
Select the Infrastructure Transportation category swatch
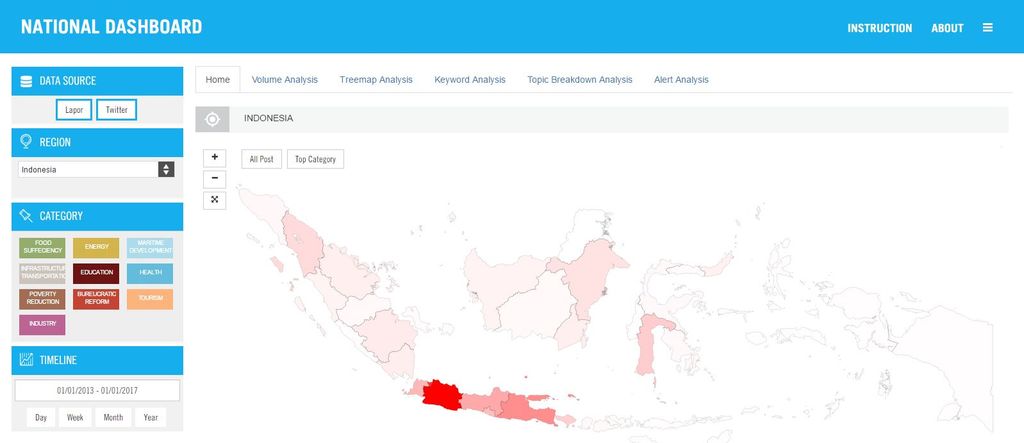tap(42, 273)
